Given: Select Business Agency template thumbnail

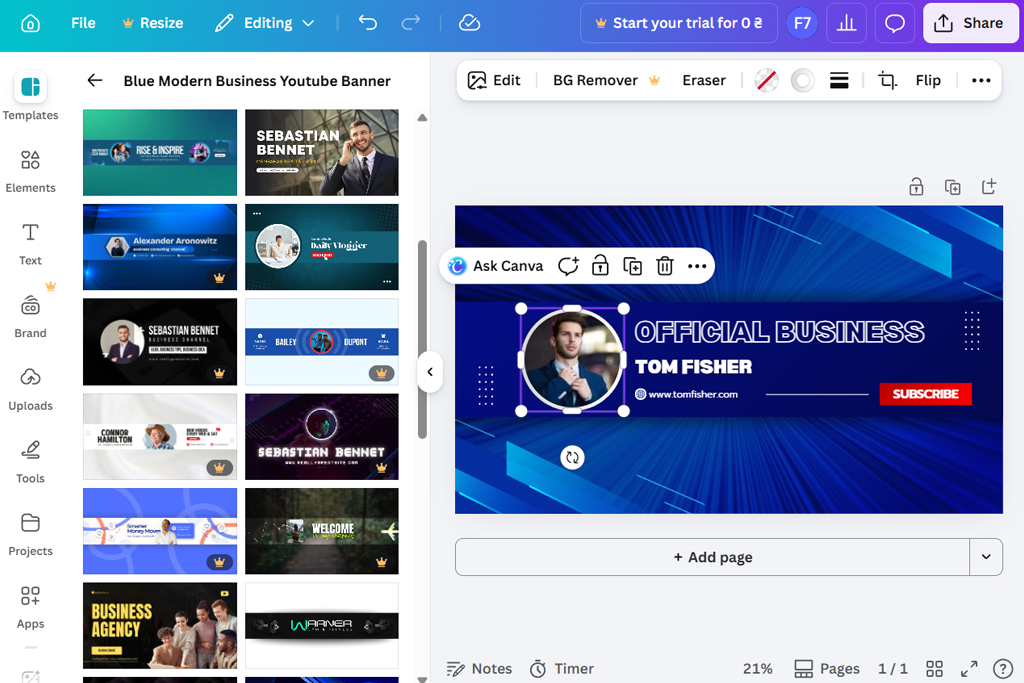Looking at the screenshot, I should pos(160,626).
